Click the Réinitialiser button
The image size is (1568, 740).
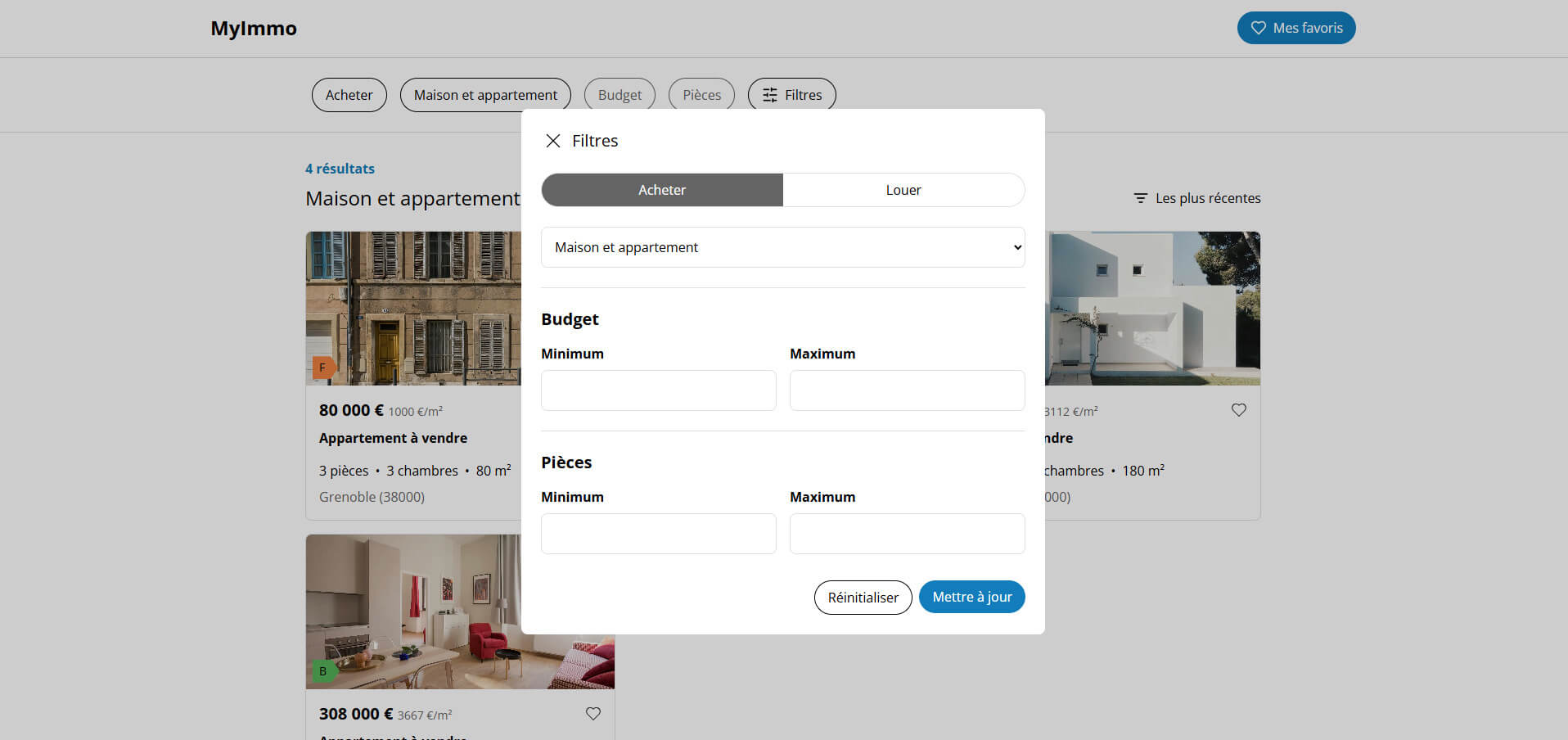pyautogui.click(x=863, y=598)
